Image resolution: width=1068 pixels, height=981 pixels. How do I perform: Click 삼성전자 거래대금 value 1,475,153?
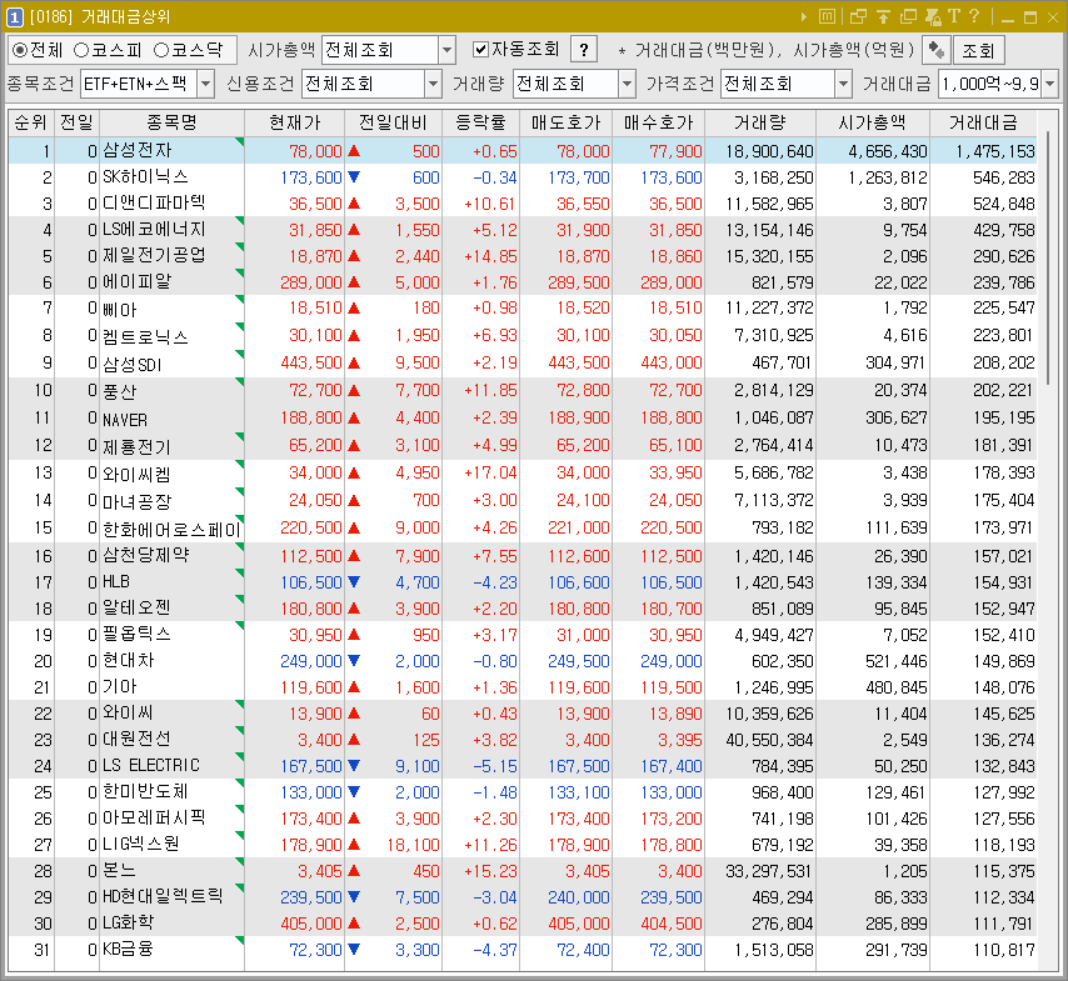tap(995, 151)
